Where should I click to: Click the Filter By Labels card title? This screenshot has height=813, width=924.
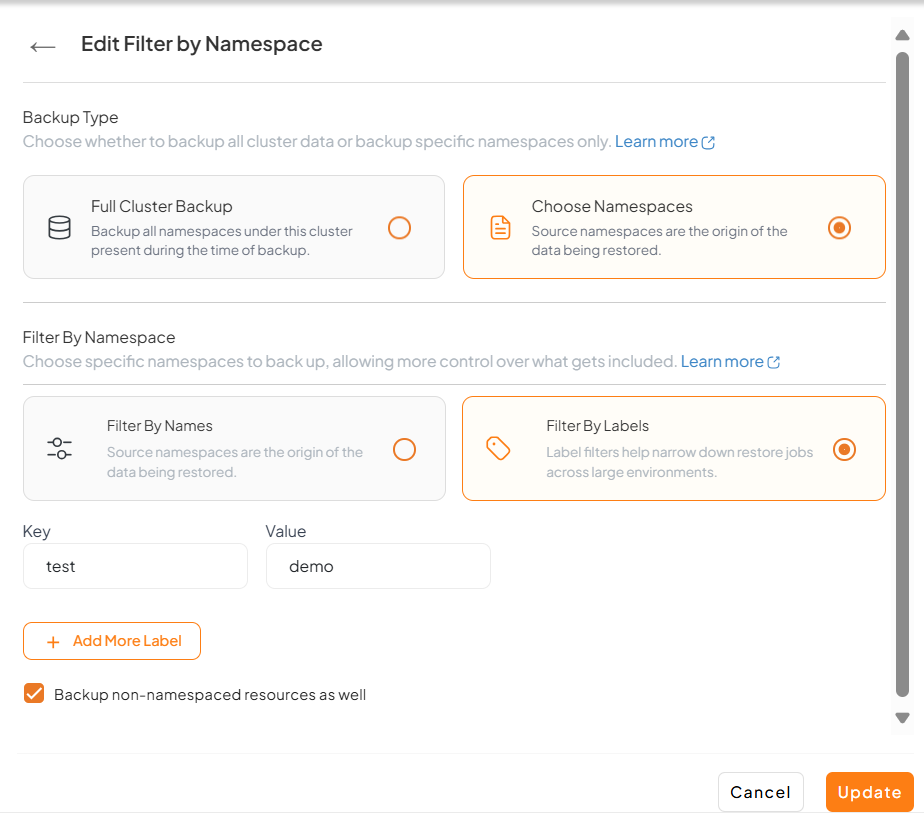pos(598,426)
